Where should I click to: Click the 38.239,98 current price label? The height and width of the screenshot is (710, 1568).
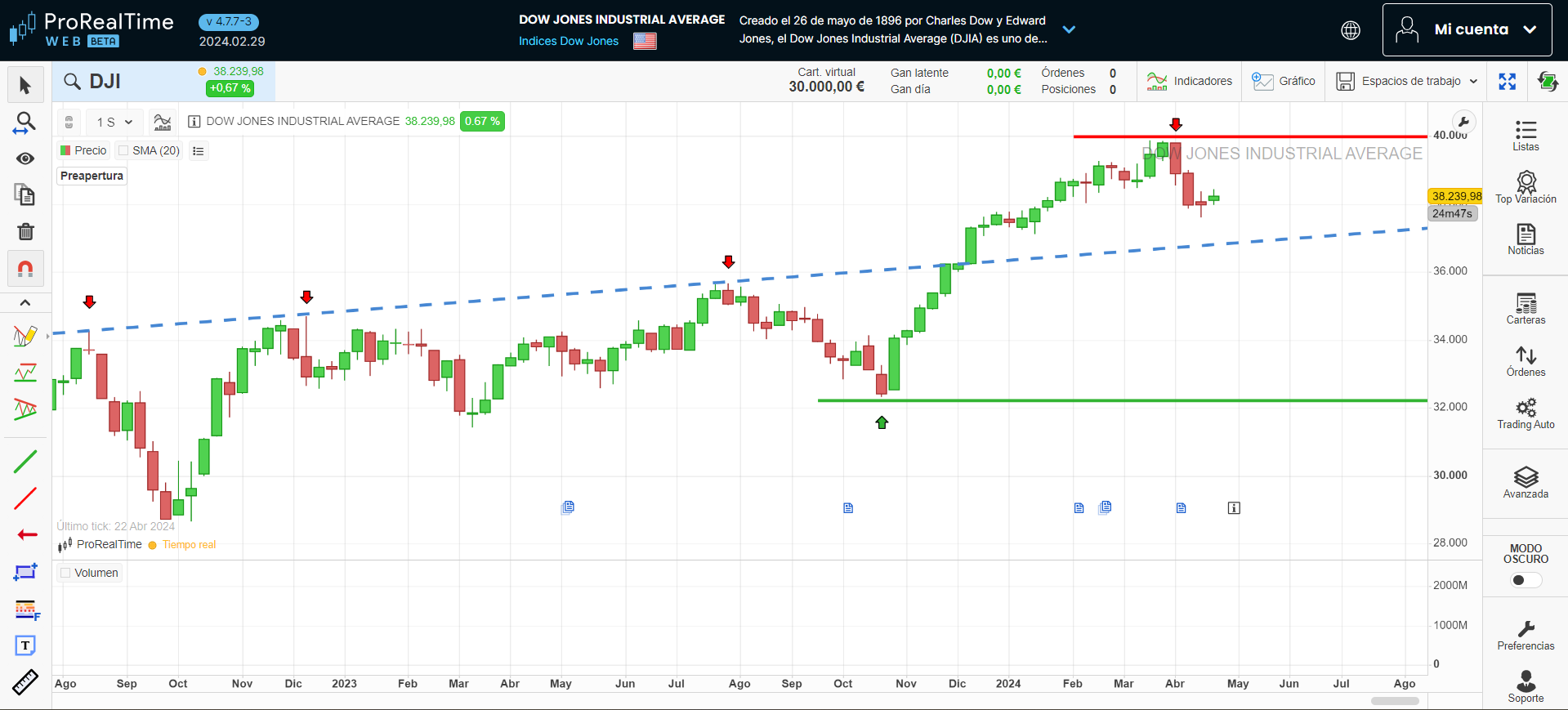1456,196
